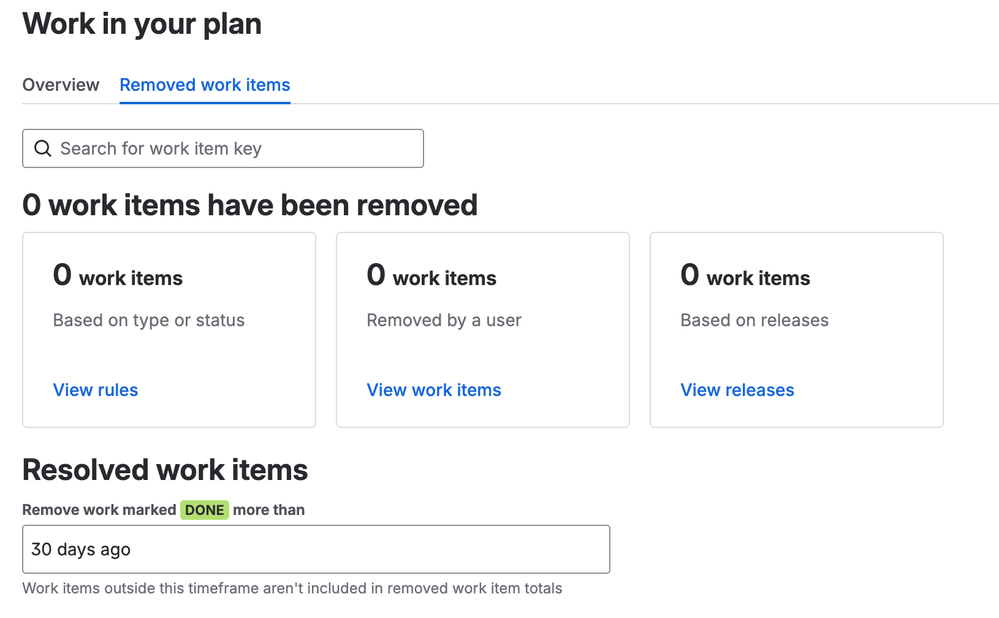The height and width of the screenshot is (618, 999).
Task: Click the 0 count on removed by user card
Action: click(x=431, y=277)
